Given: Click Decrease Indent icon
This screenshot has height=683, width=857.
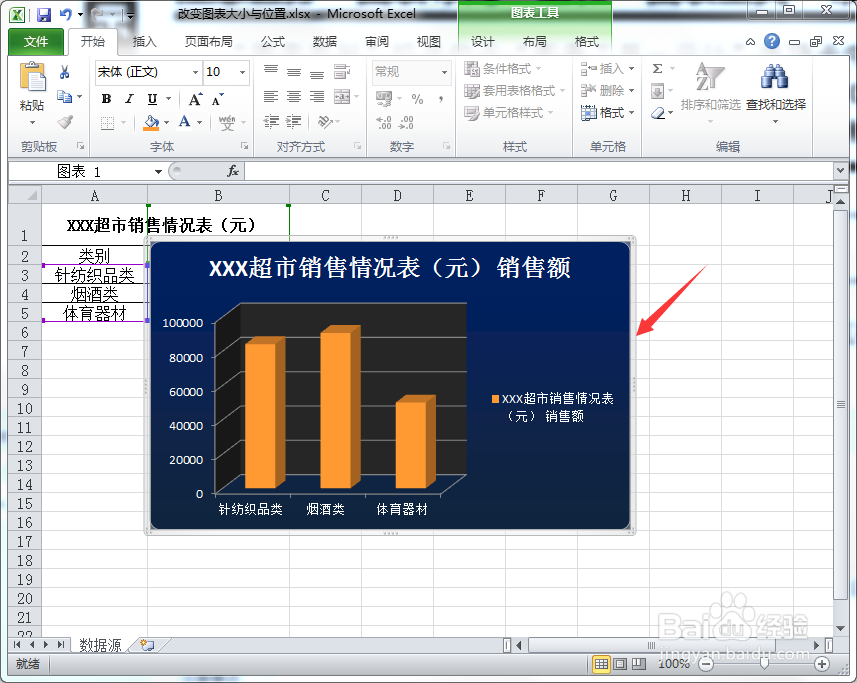Looking at the screenshot, I should (271, 121).
